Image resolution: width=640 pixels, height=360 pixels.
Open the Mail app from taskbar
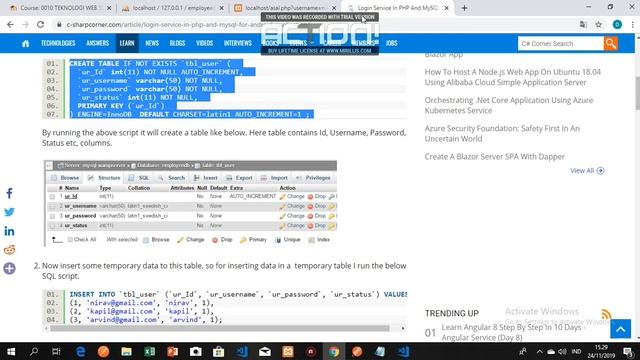(264, 351)
